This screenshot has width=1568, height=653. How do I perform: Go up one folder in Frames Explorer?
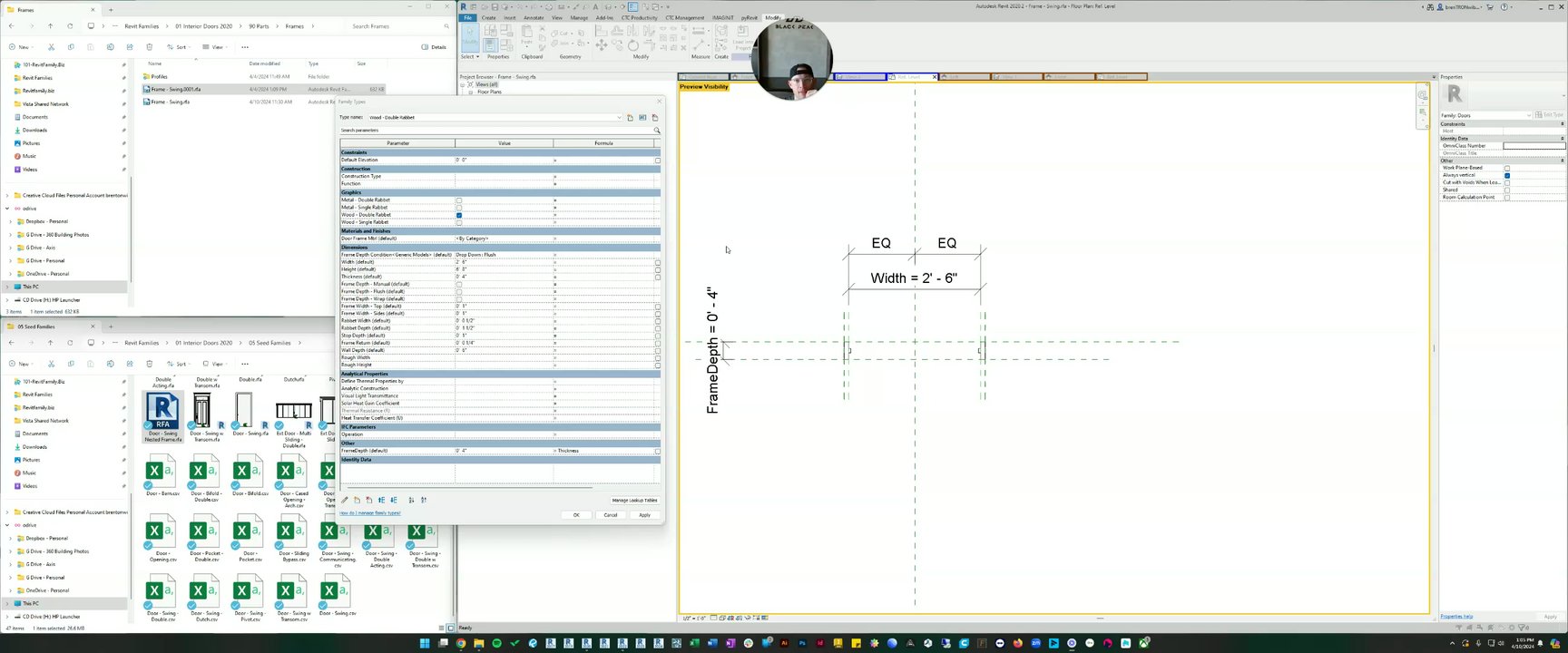[50, 26]
